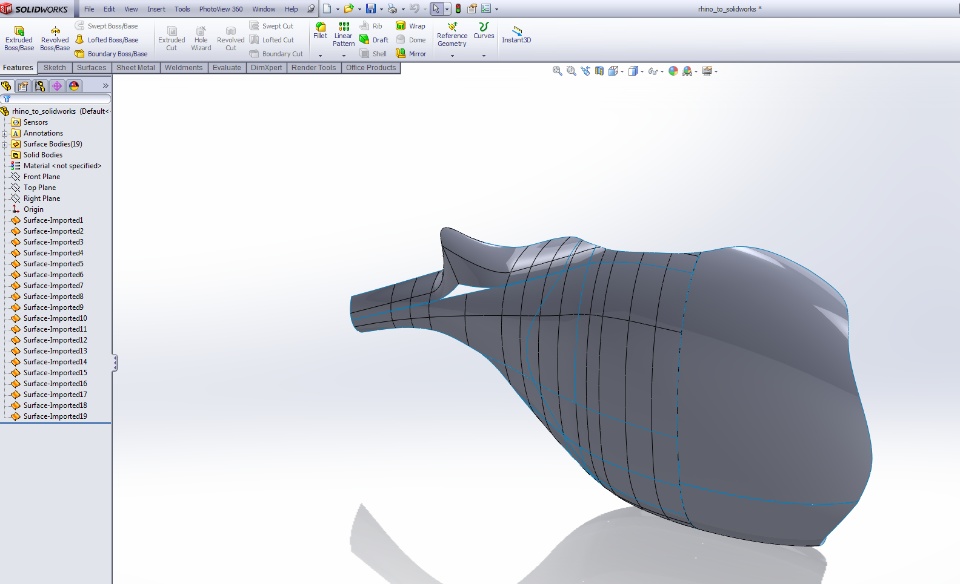Click the Rebuild traffic light icon

(458, 9)
